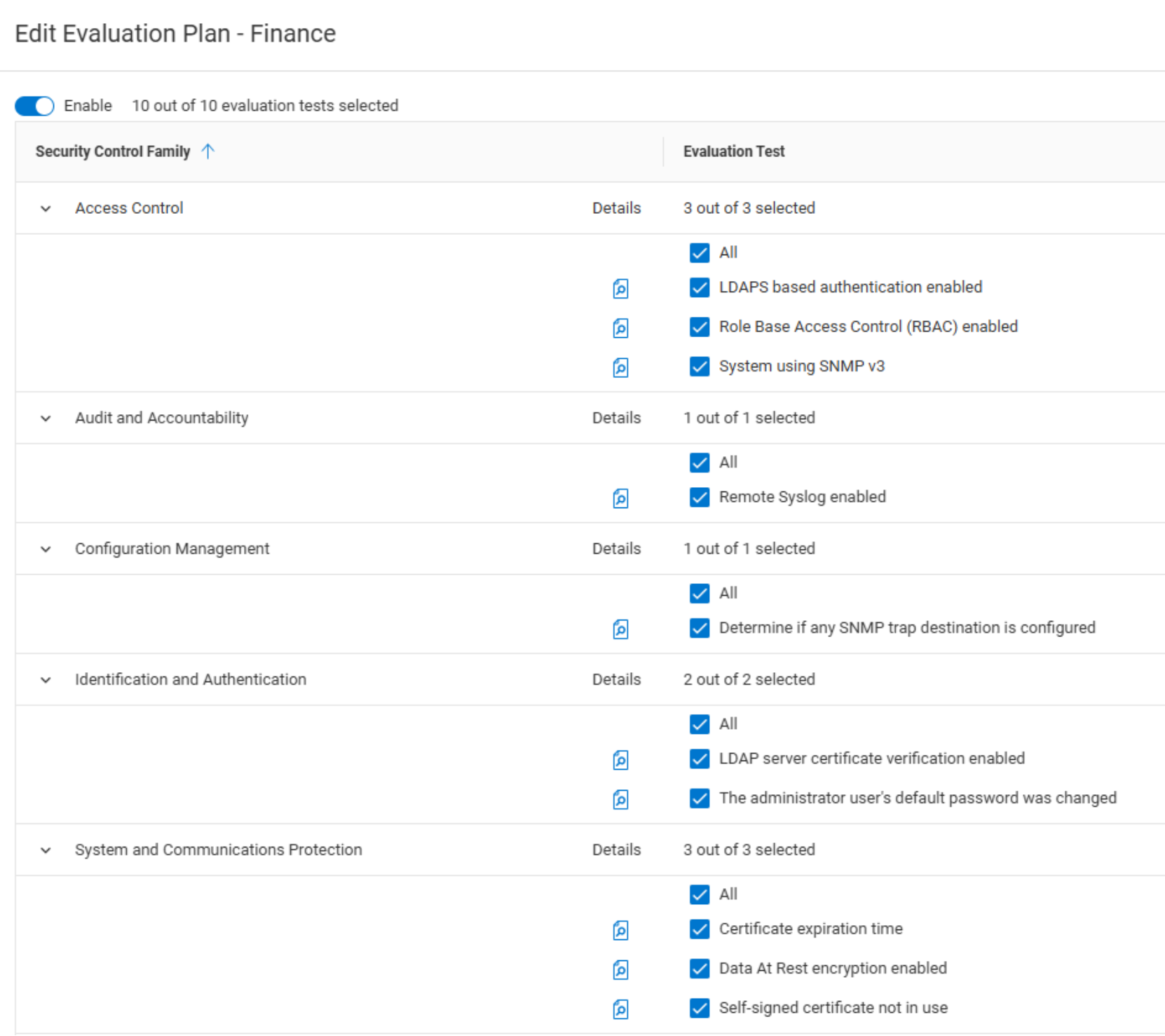Viewport: 1165px width, 1036px height.
Task: Collapse the Audit and Accountability family
Action: tap(46, 418)
